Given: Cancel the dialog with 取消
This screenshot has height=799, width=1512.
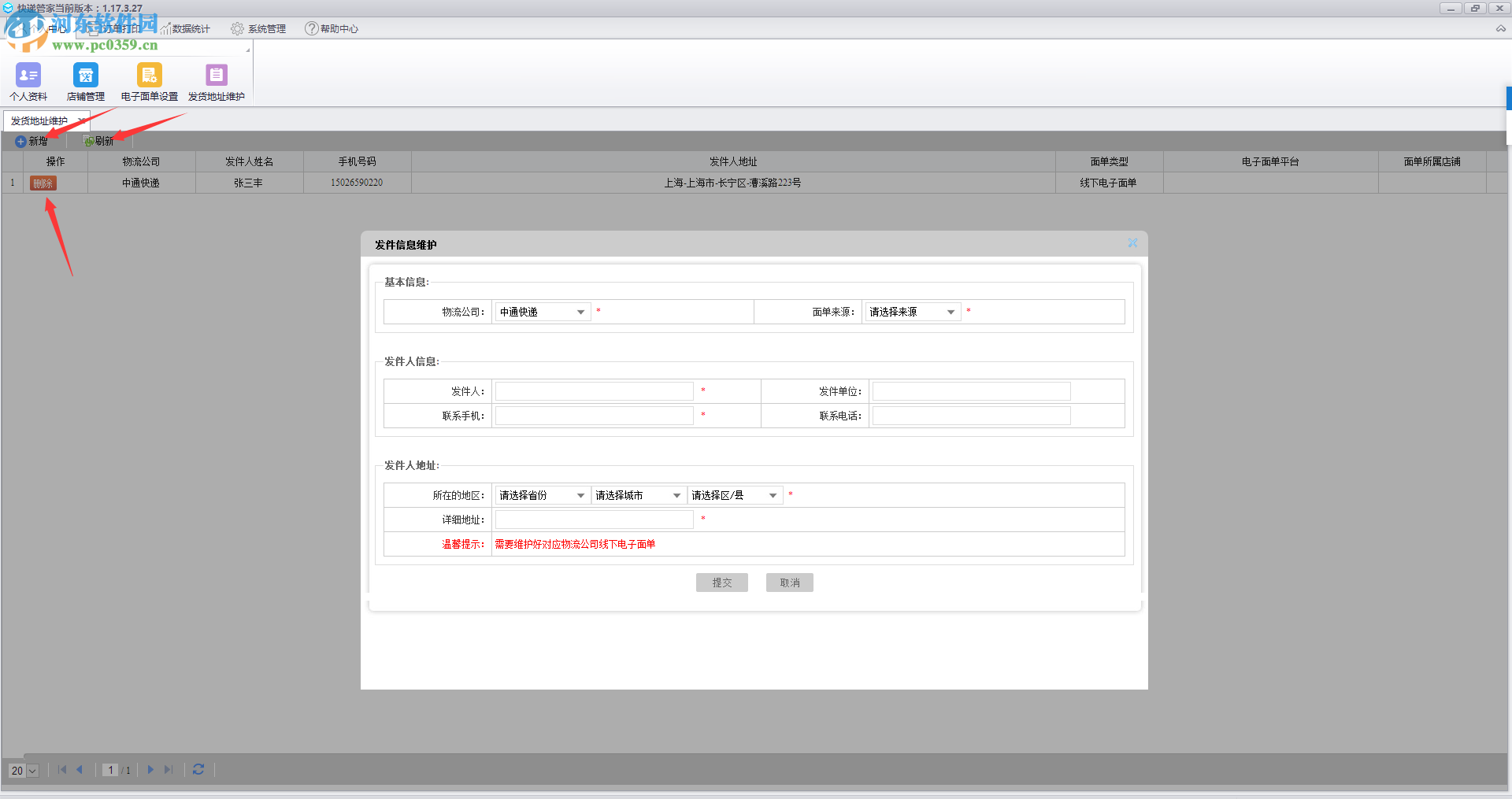Looking at the screenshot, I should [790, 583].
